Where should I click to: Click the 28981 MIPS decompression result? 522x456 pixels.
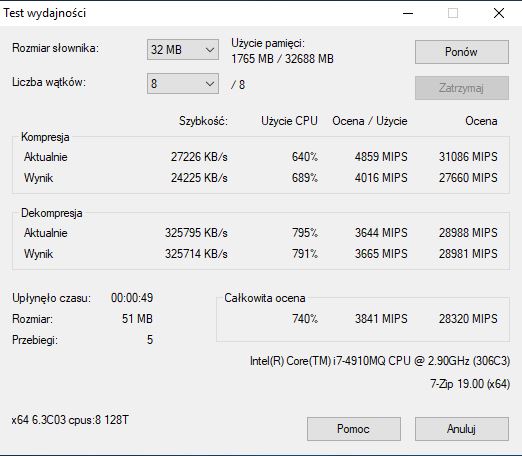(468, 254)
